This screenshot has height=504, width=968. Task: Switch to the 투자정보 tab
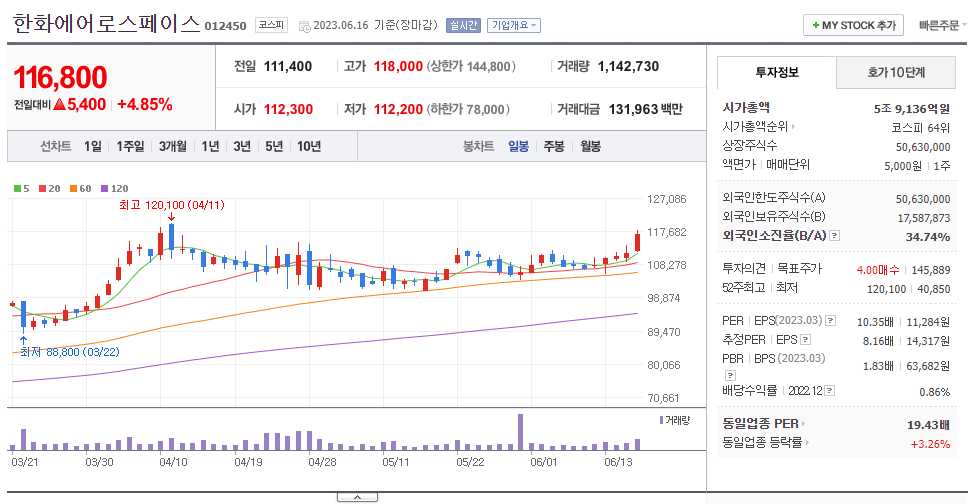[x=777, y=72]
